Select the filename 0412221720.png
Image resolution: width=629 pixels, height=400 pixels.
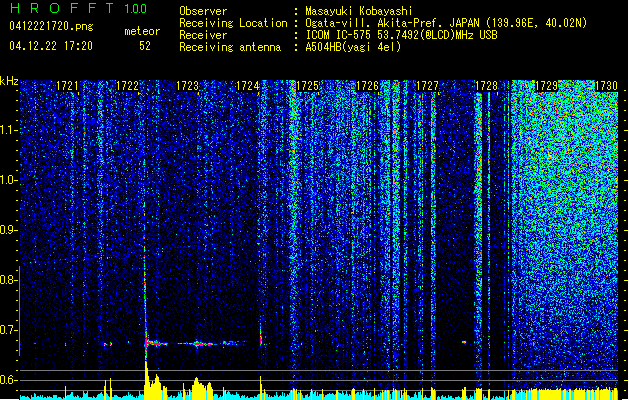pyautogui.click(x=51, y=26)
